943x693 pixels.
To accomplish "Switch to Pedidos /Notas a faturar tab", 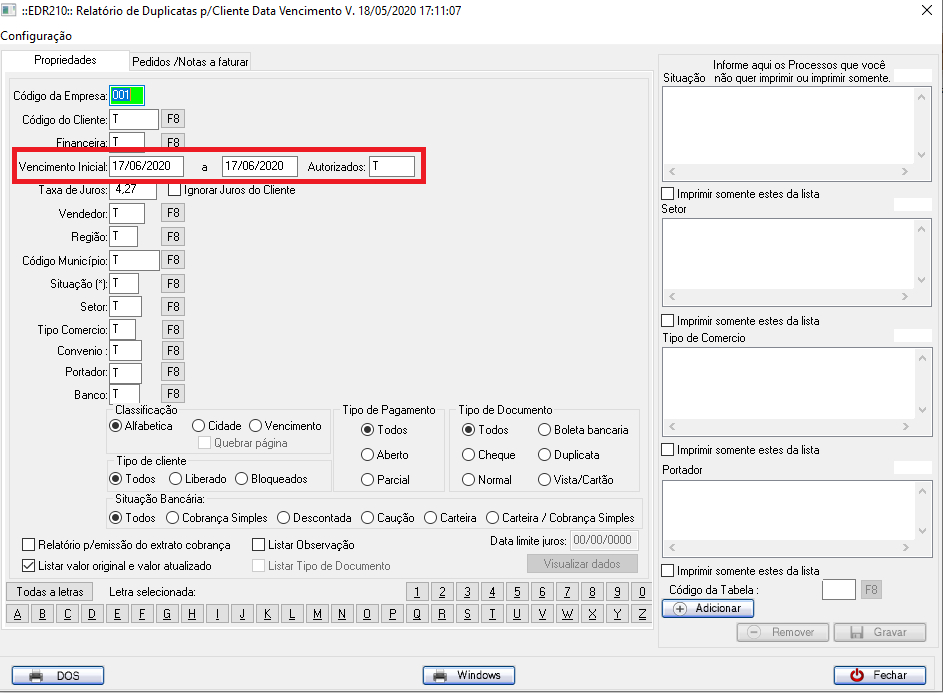I will (190, 62).
